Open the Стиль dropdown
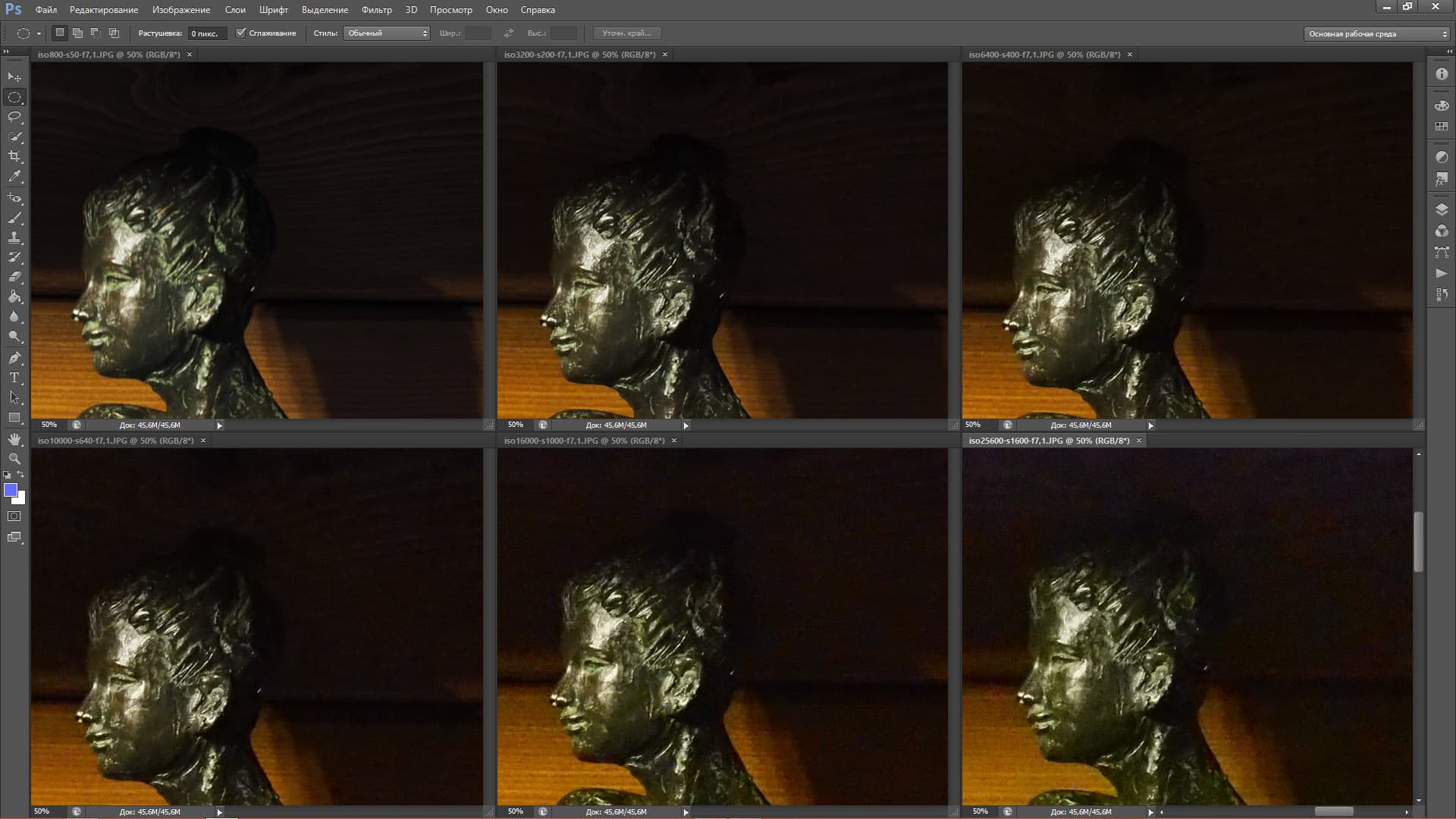This screenshot has height=819, width=1456. pos(387,33)
